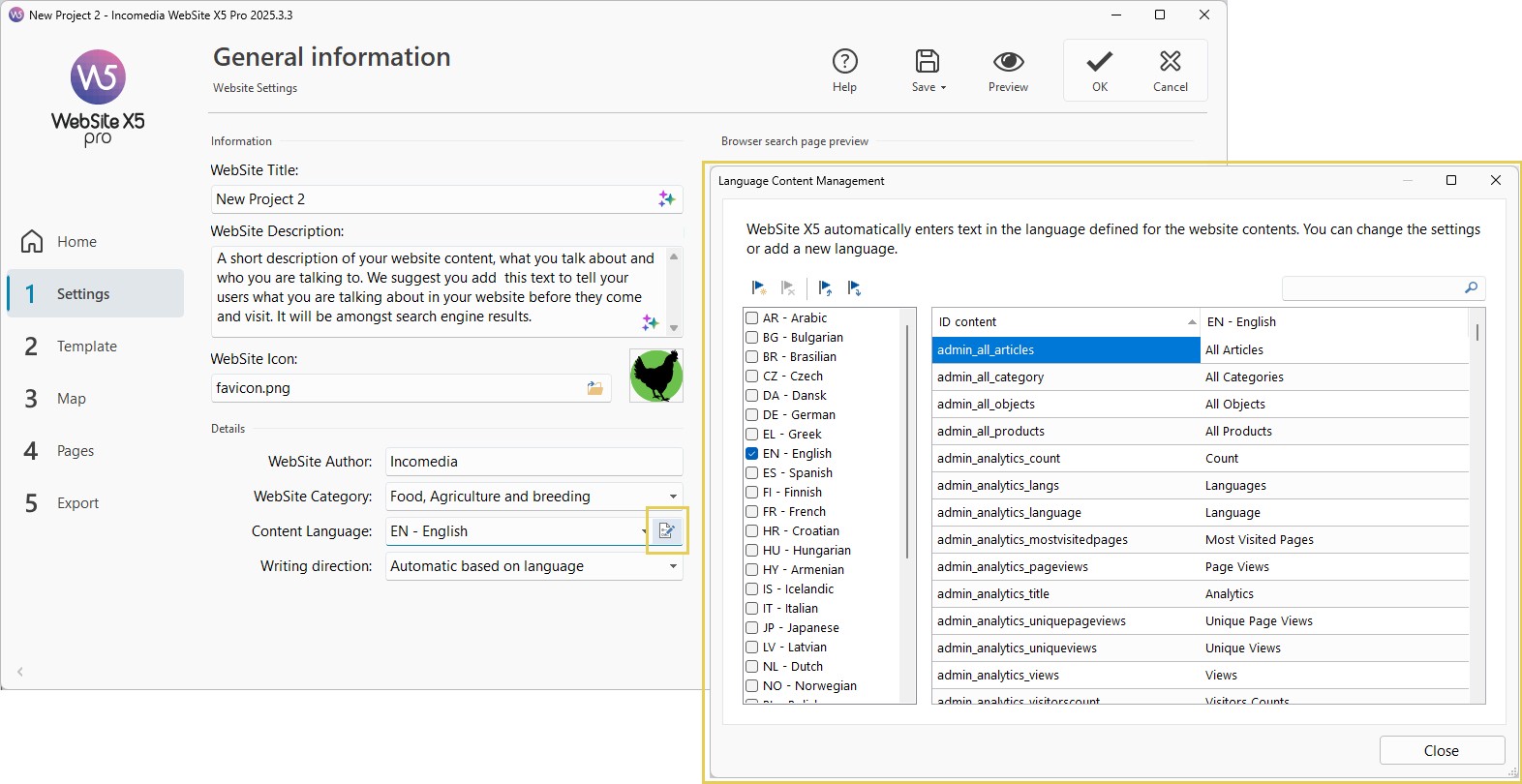Click the 'Unique Page Views' translation cell
This screenshot has width=1522, height=784.
[x=1334, y=620]
